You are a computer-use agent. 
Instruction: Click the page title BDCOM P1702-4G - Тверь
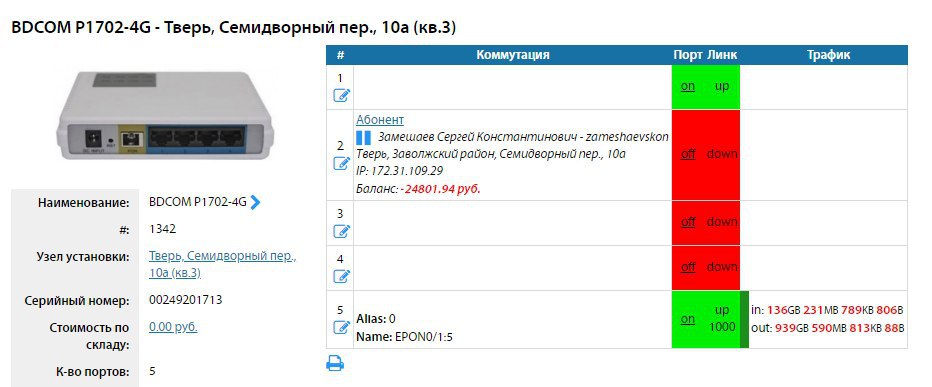(x=234, y=27)
